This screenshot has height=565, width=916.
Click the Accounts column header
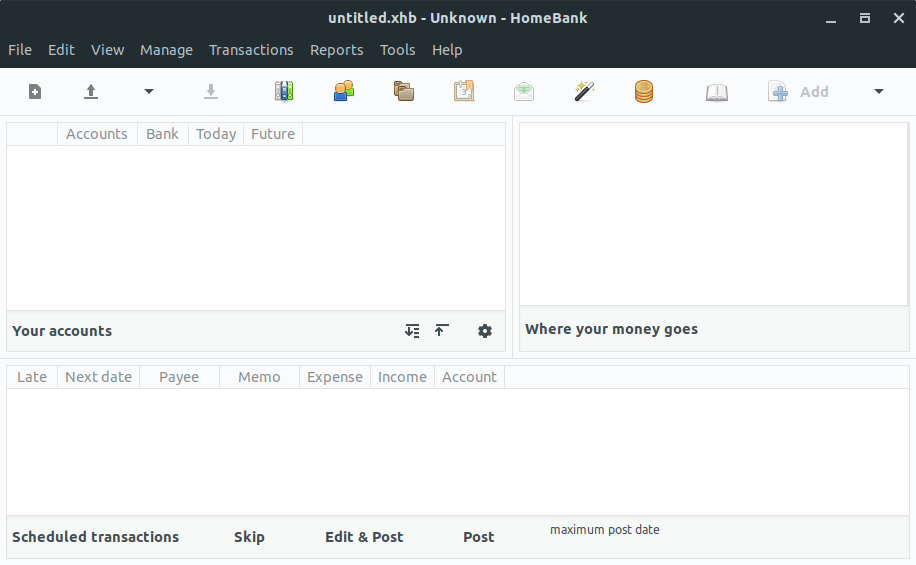(x=97, y=134)
